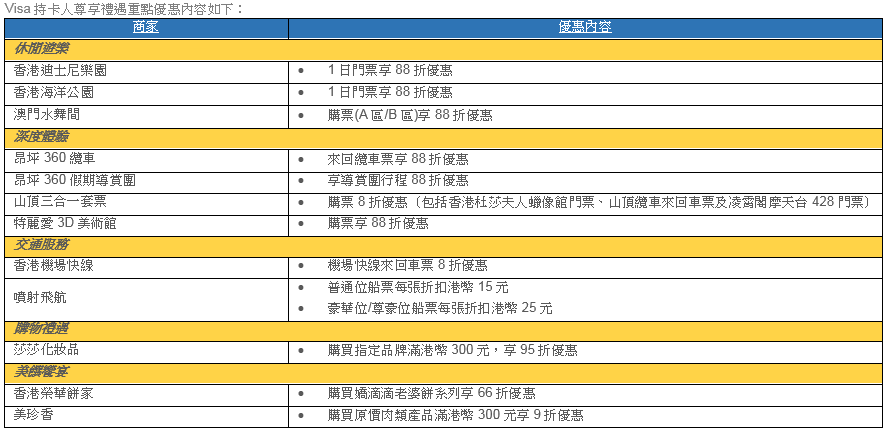
Task: Click the 澳門水舞間 merchant cell
Action: pos(146,116)
